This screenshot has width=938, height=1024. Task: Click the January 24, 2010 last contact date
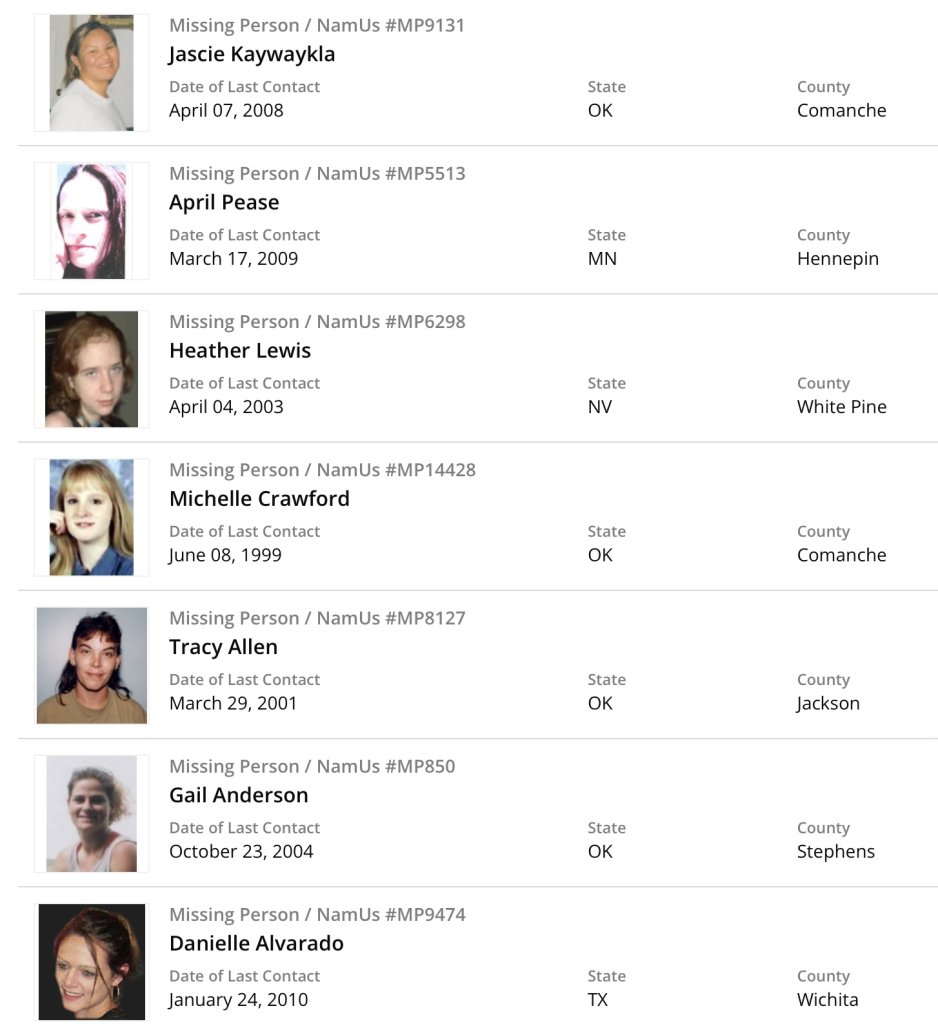[238, 999]
